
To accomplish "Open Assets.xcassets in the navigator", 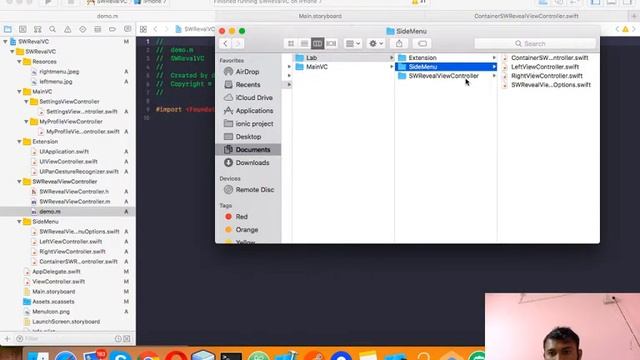I will click(53, 302).
